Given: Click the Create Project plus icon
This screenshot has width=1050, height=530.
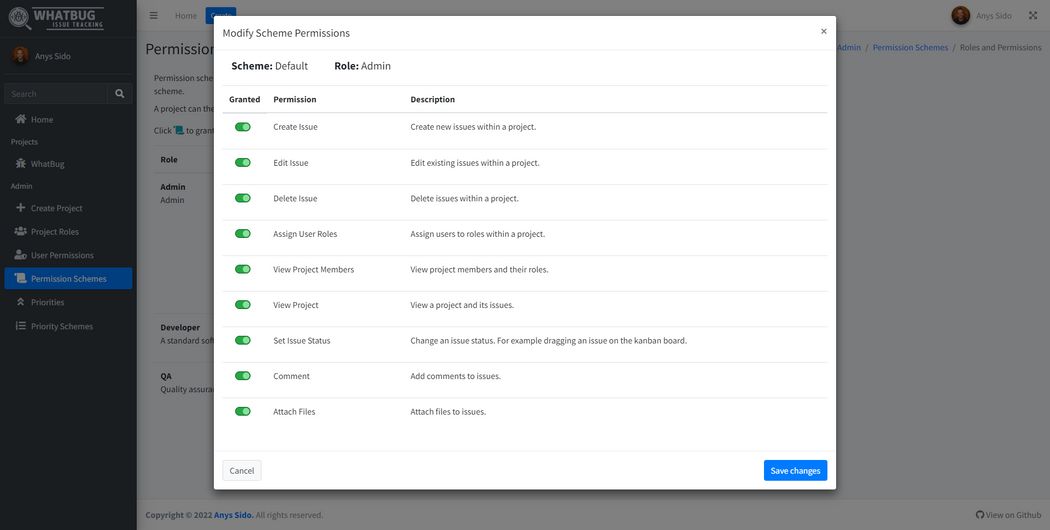Looking at the screenshot, I should (x=20, y=208).
